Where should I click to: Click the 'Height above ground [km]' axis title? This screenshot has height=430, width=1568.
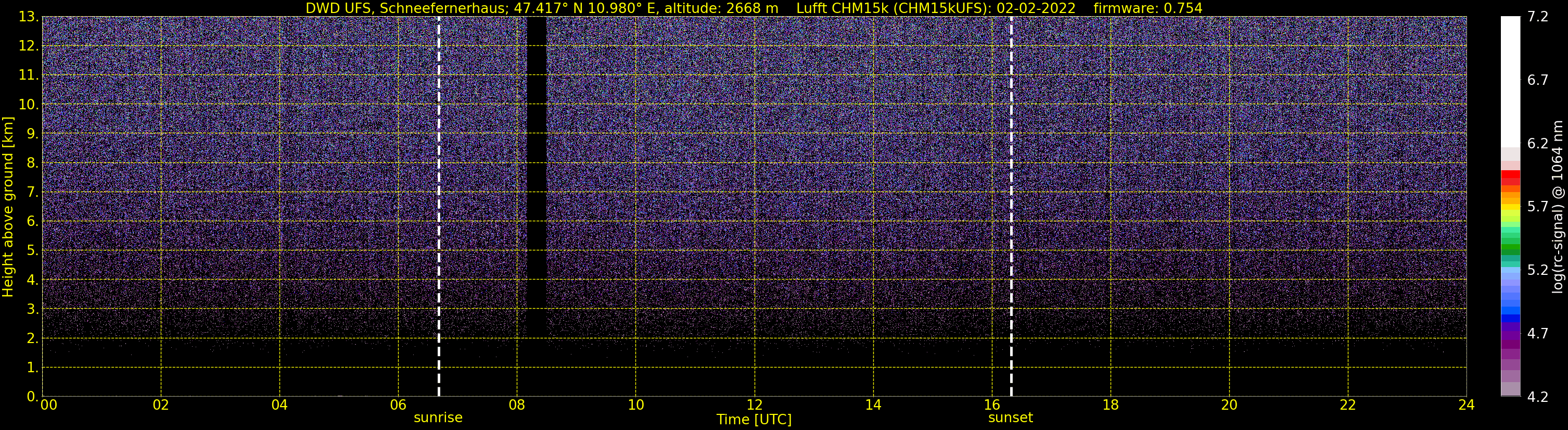pyautogui.click(x=8, y=207)
